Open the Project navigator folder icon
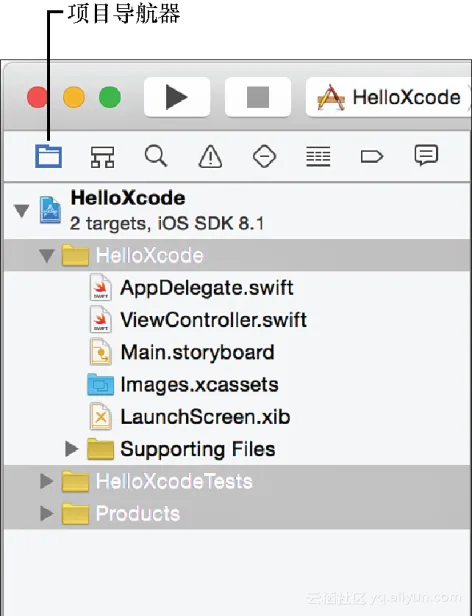Image resolution: width=472 pixels, height=616 pixels. (48, 156)
